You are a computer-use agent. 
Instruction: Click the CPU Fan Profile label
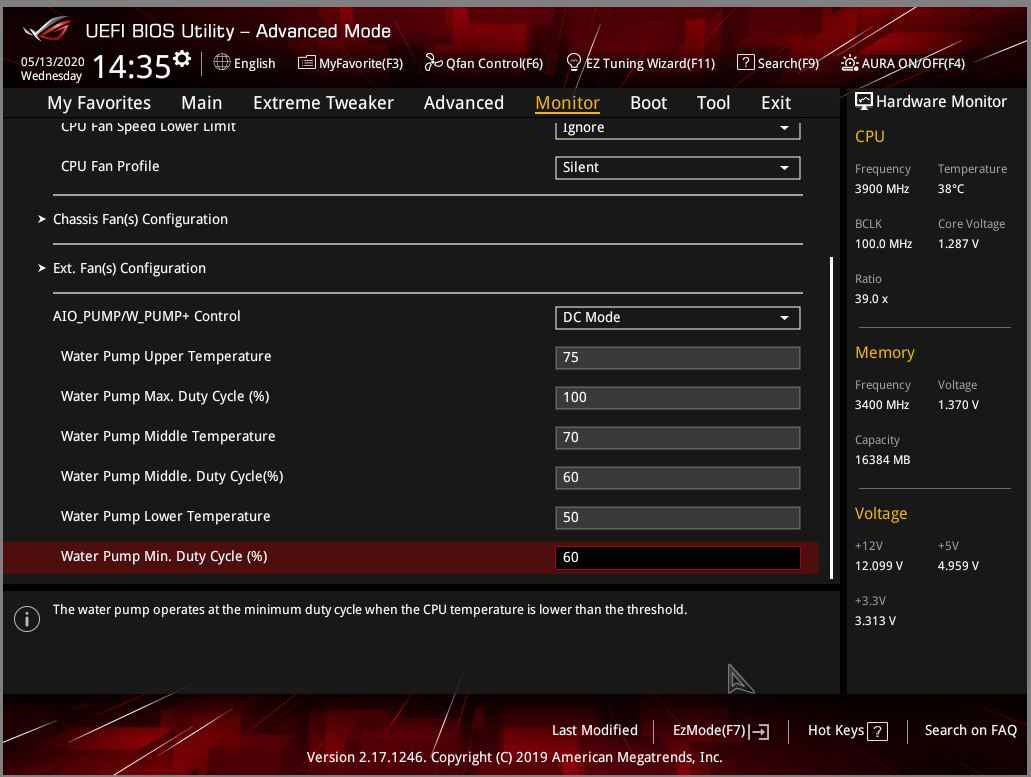pyautogui.click(x=110, y=166)
